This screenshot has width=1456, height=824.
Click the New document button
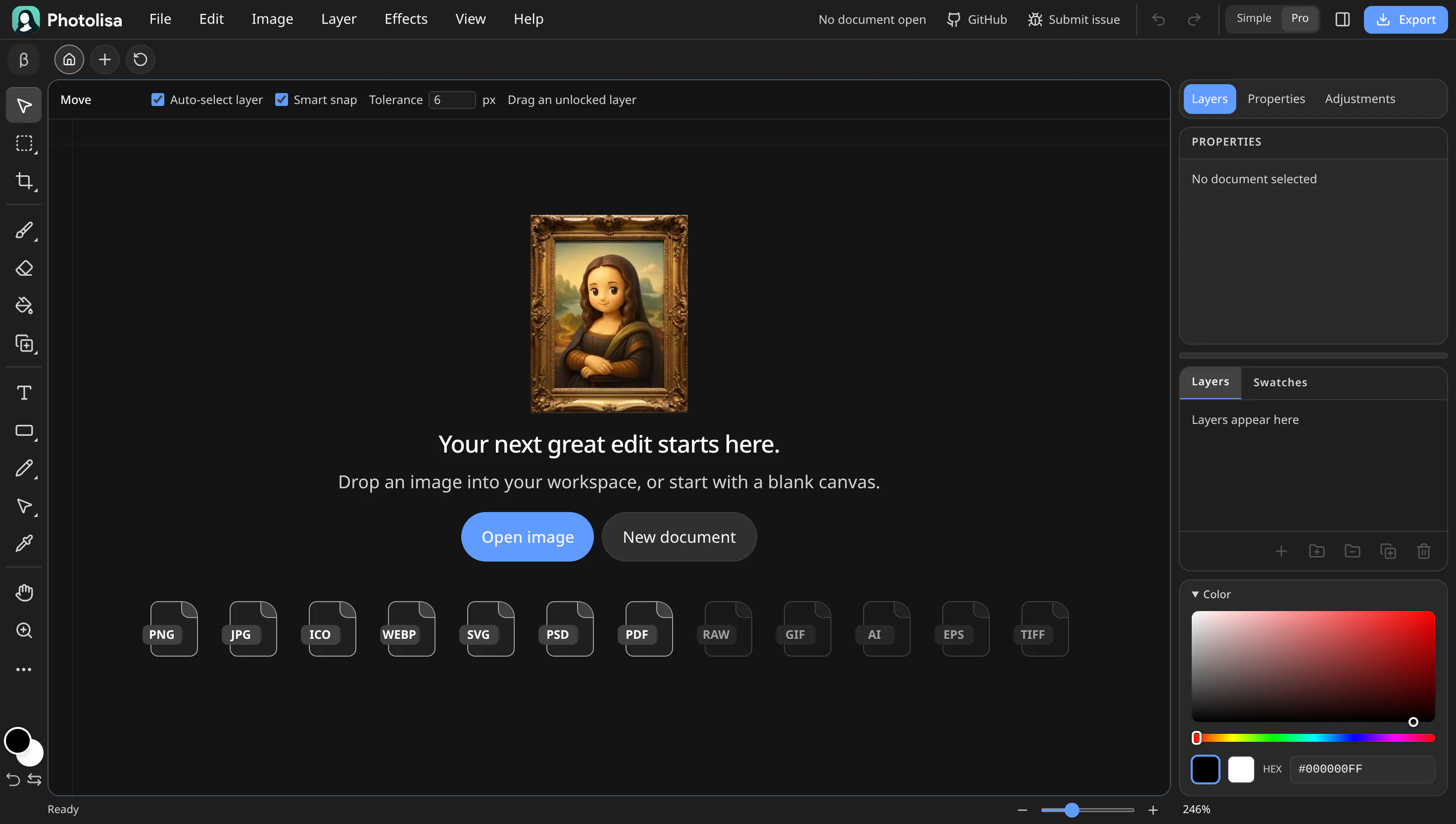coord(679,536)
